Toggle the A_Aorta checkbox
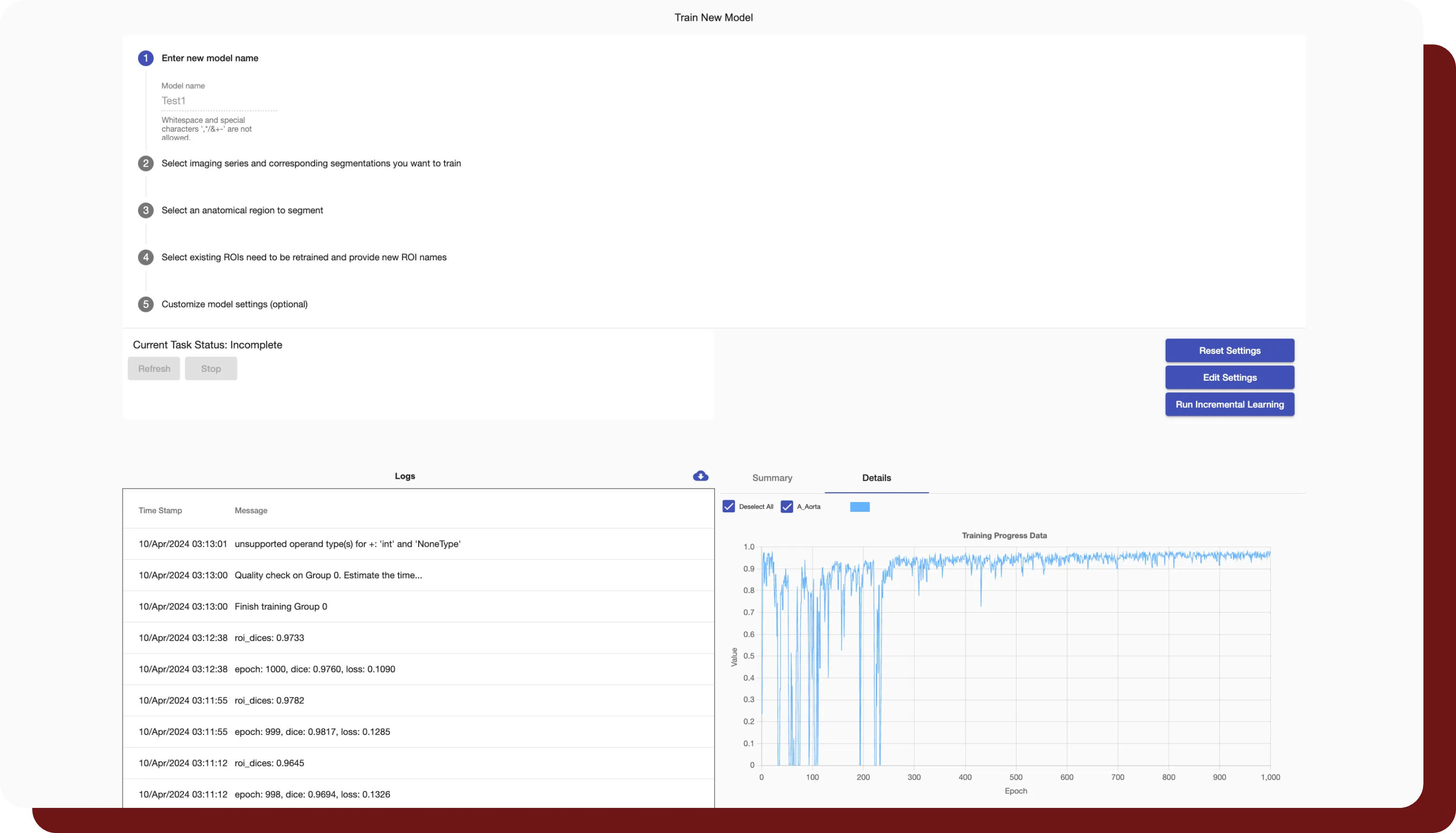The width and height of the screenshot is (1456, 833). [x=787, y=506]
